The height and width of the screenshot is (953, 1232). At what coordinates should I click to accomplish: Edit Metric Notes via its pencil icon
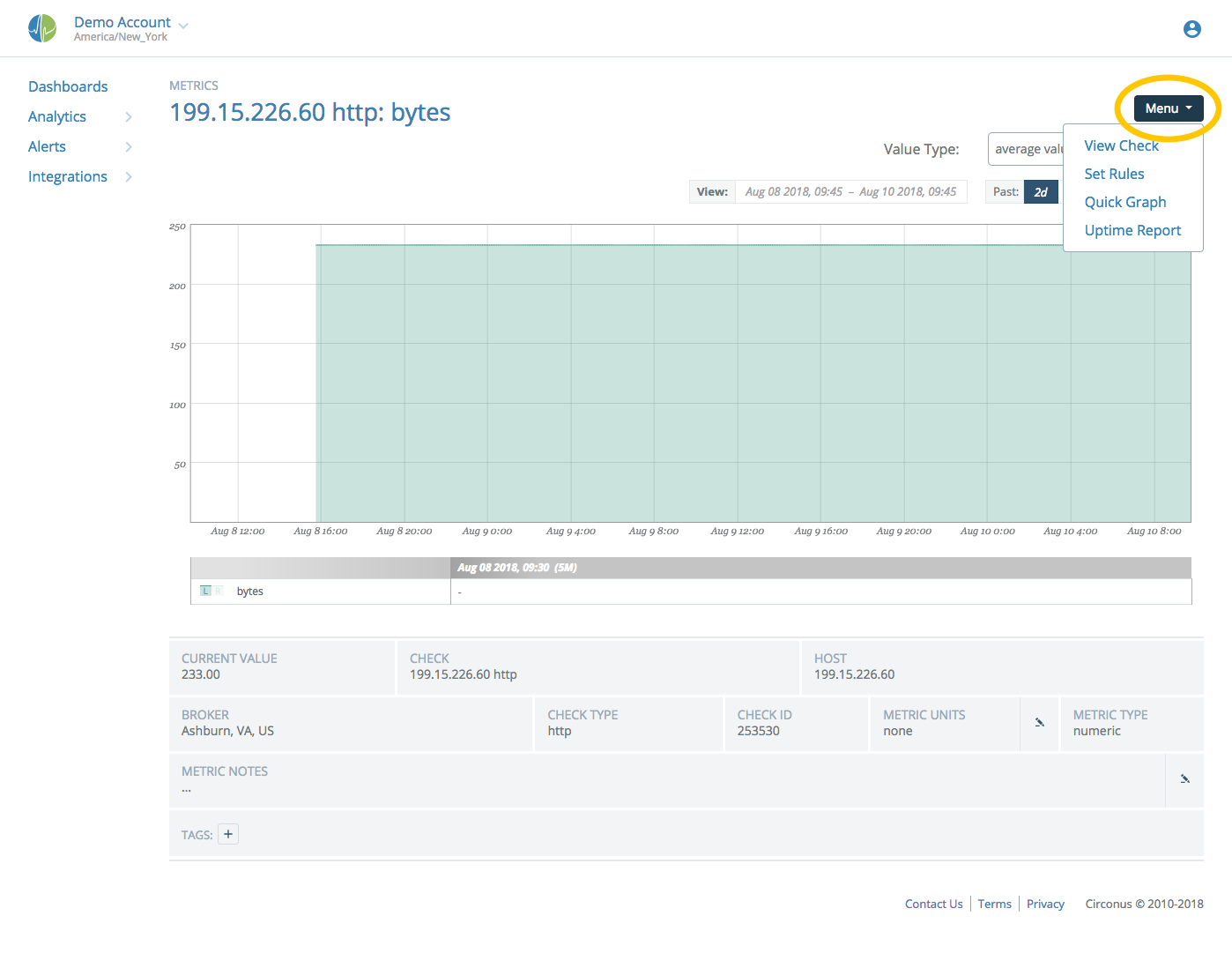1184,779
